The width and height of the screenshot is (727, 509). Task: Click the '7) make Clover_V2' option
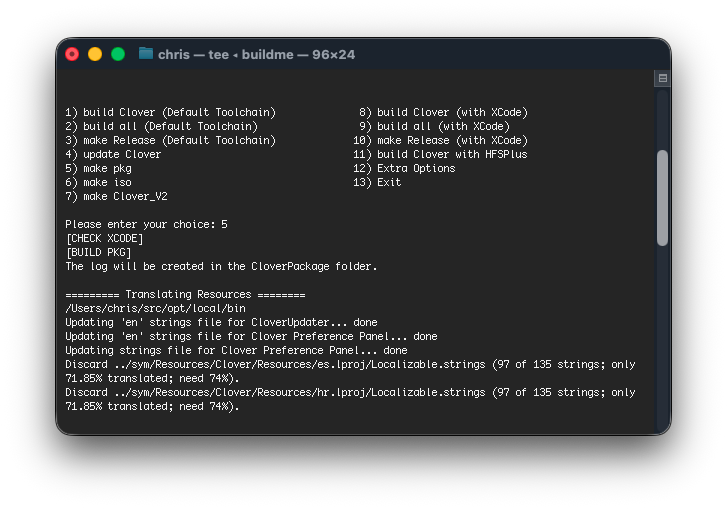click(x=116, y=196)
